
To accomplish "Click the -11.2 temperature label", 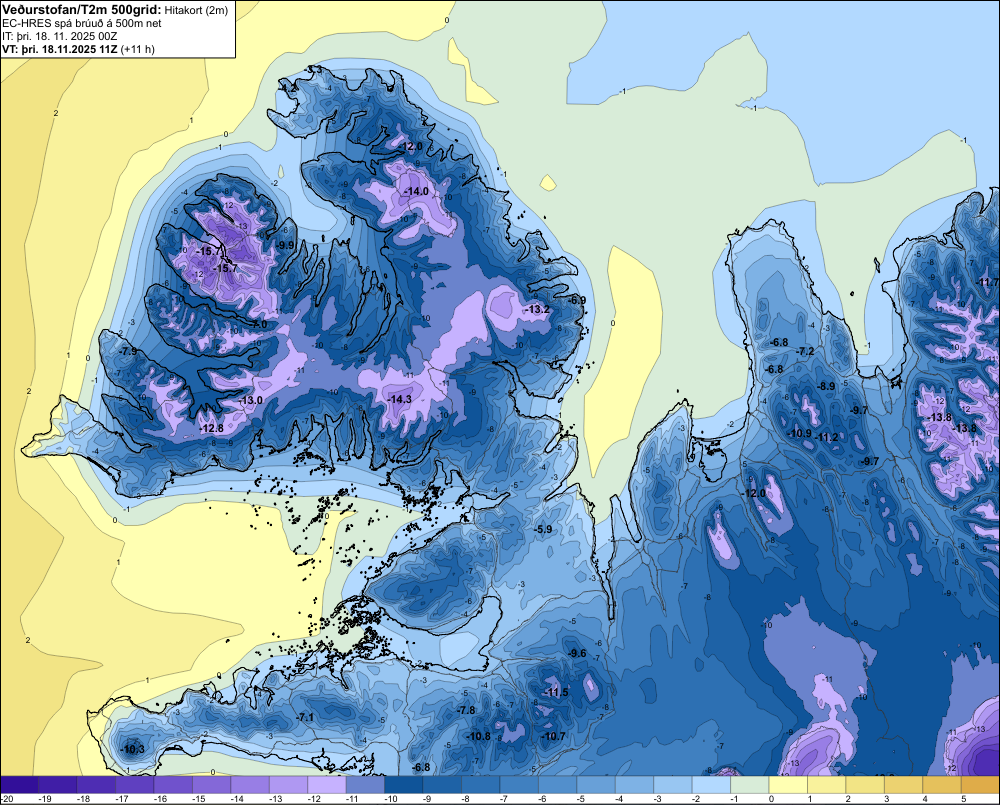I will point(828,437).
